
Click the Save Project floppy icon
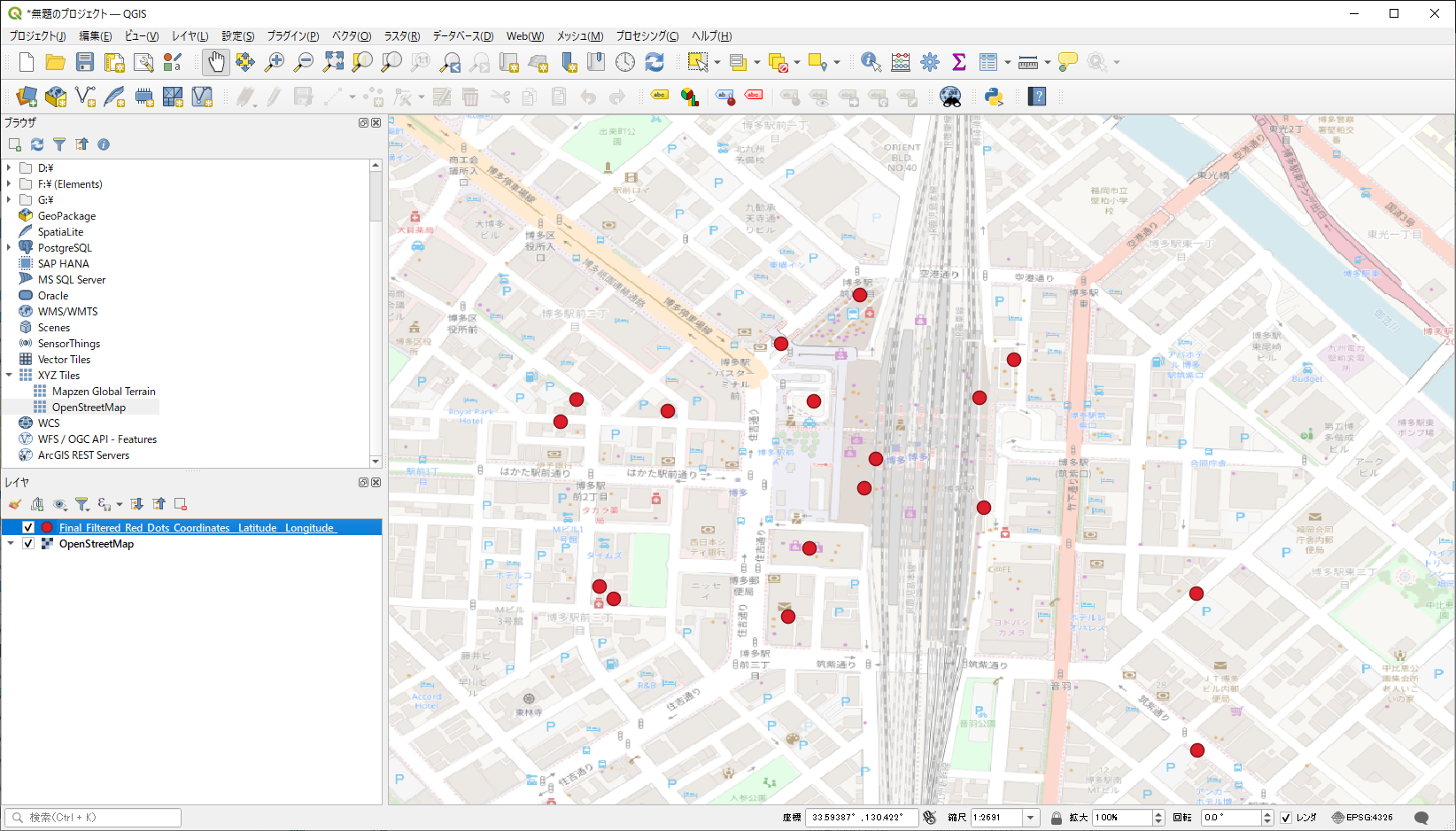tap(85, 62)
